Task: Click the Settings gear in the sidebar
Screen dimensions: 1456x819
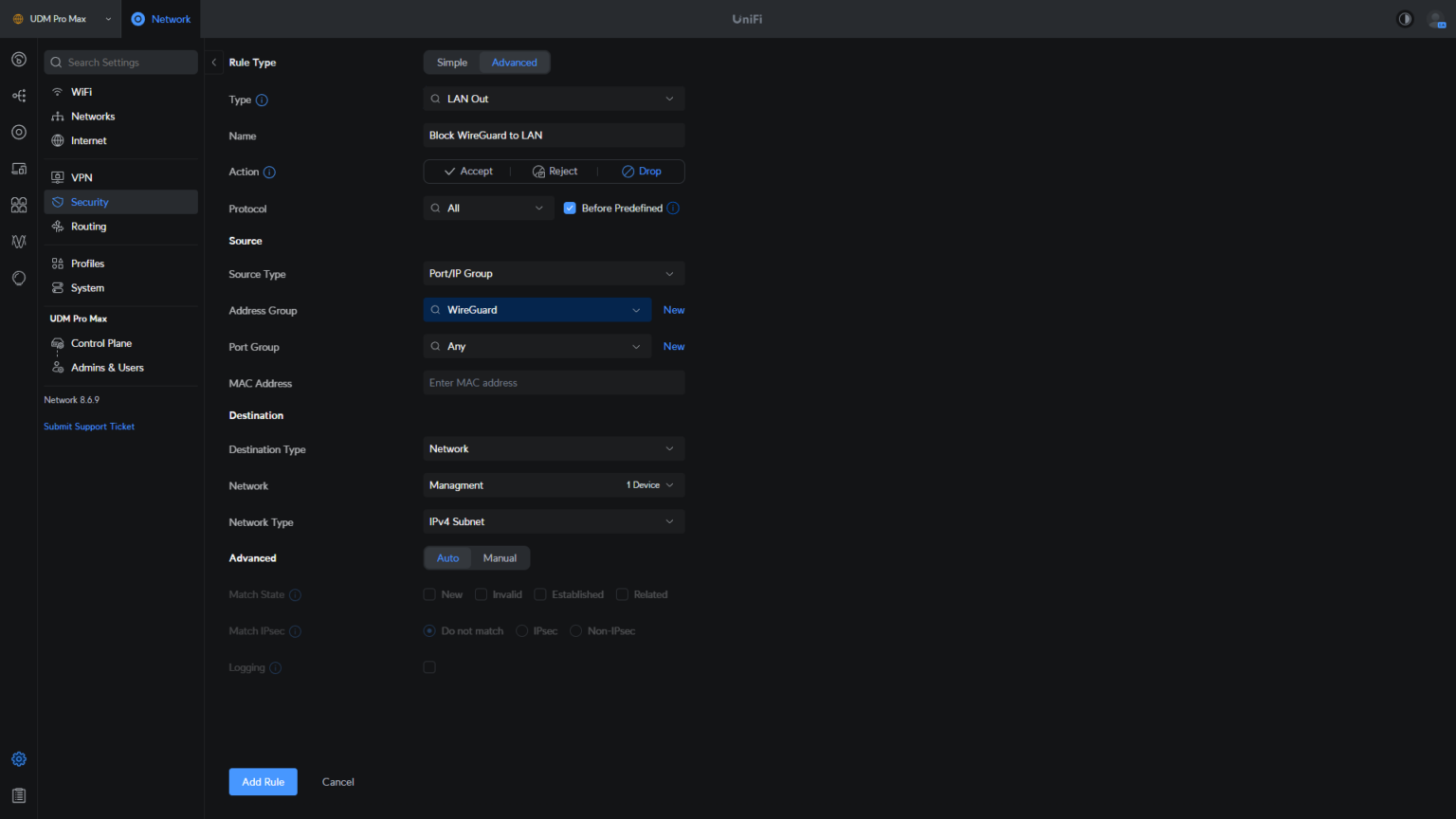Action: click(18, 758)
